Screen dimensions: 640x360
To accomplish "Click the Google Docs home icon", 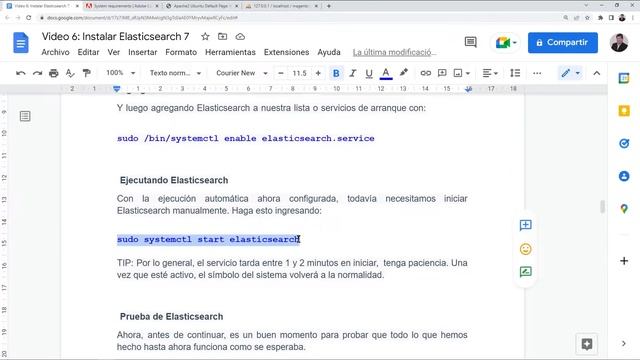I will pos(21,42).
